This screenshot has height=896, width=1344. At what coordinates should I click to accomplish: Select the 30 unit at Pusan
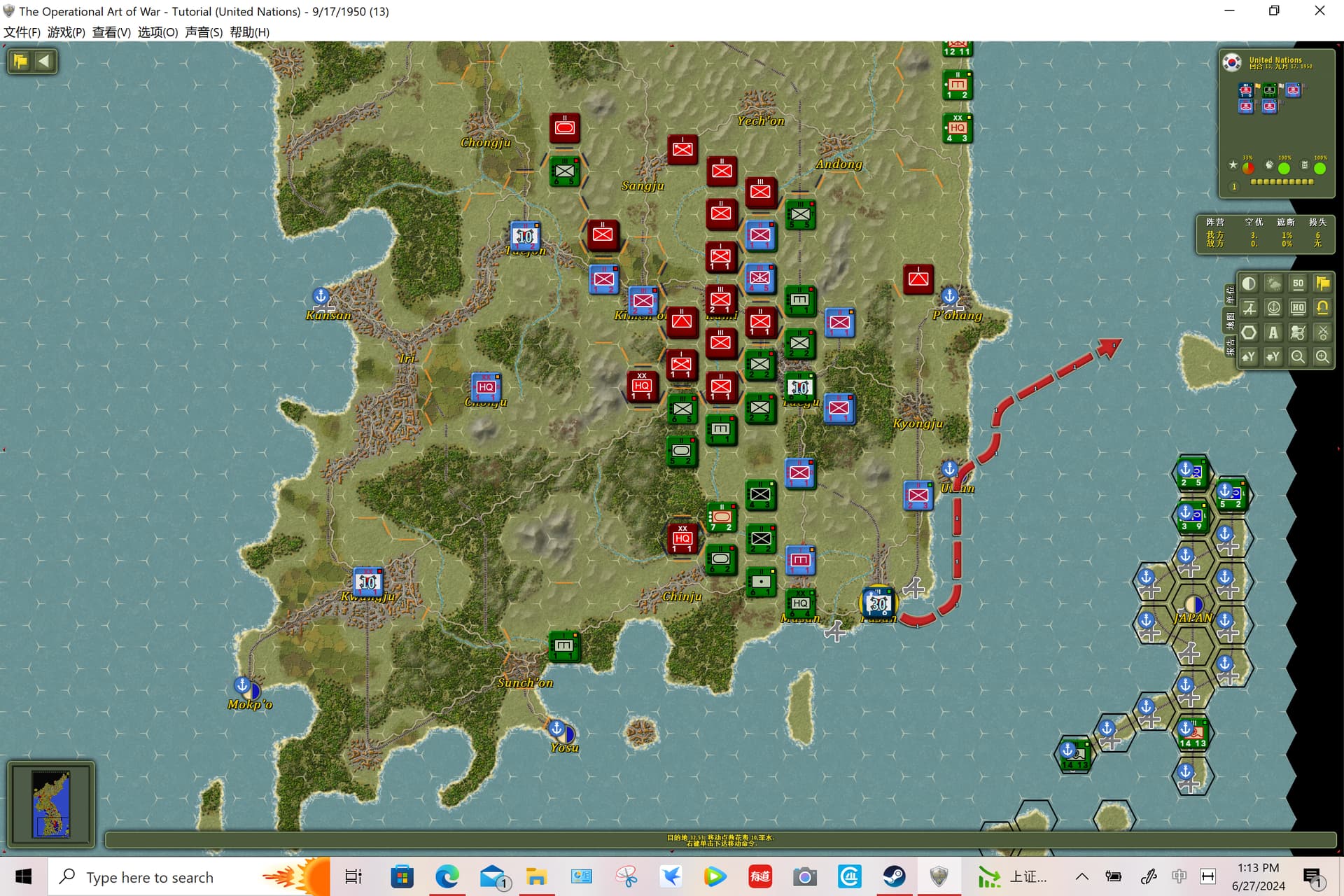pos(878,603)
